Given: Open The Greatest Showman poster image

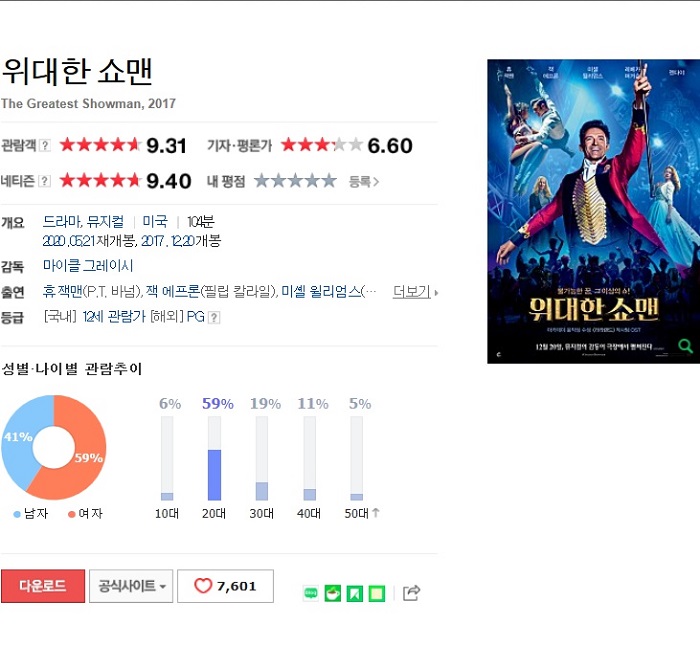Looking at the screenshot, I should (x=593, y=211).
